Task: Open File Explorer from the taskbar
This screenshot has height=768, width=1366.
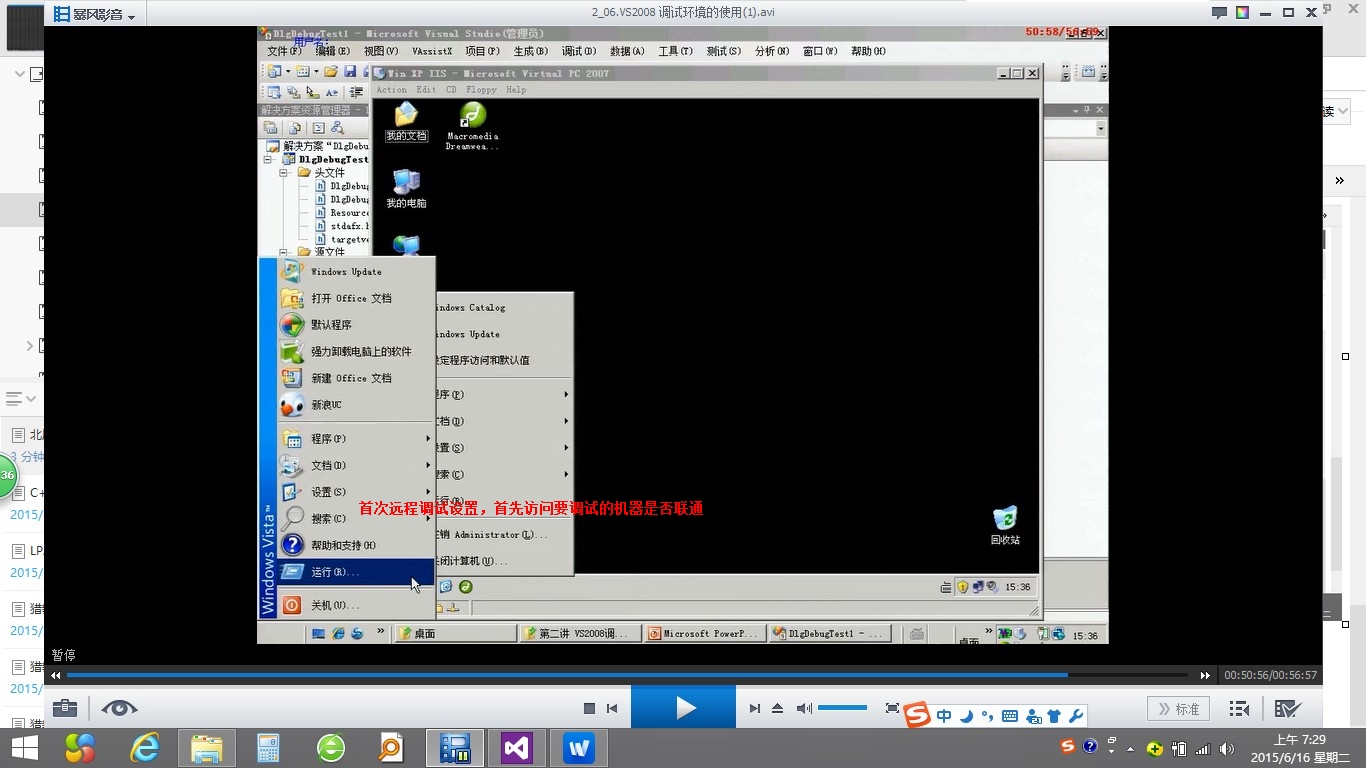Action: (207, 748)
